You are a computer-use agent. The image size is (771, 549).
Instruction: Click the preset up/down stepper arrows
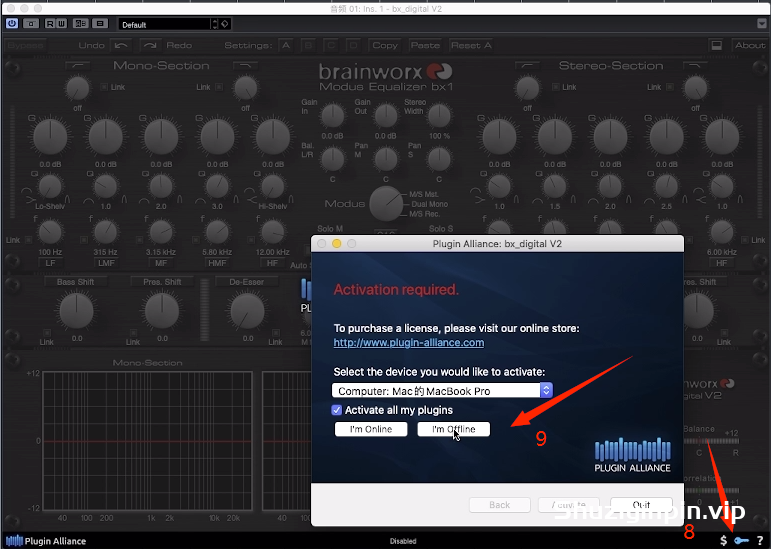(214, 24)
